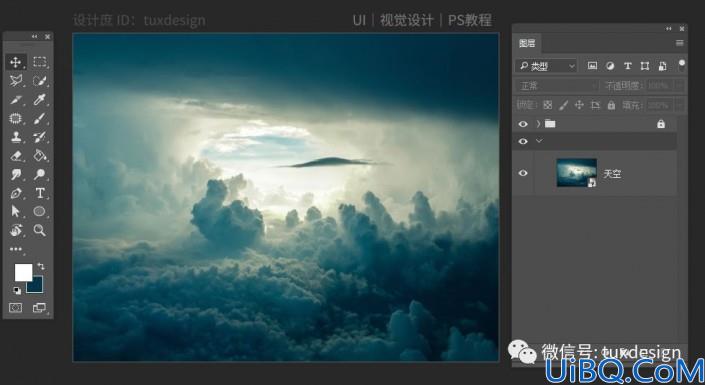Switch to the 图层 tab
The height and width of the screenshot is (385, 705).
tap(527, 43)
